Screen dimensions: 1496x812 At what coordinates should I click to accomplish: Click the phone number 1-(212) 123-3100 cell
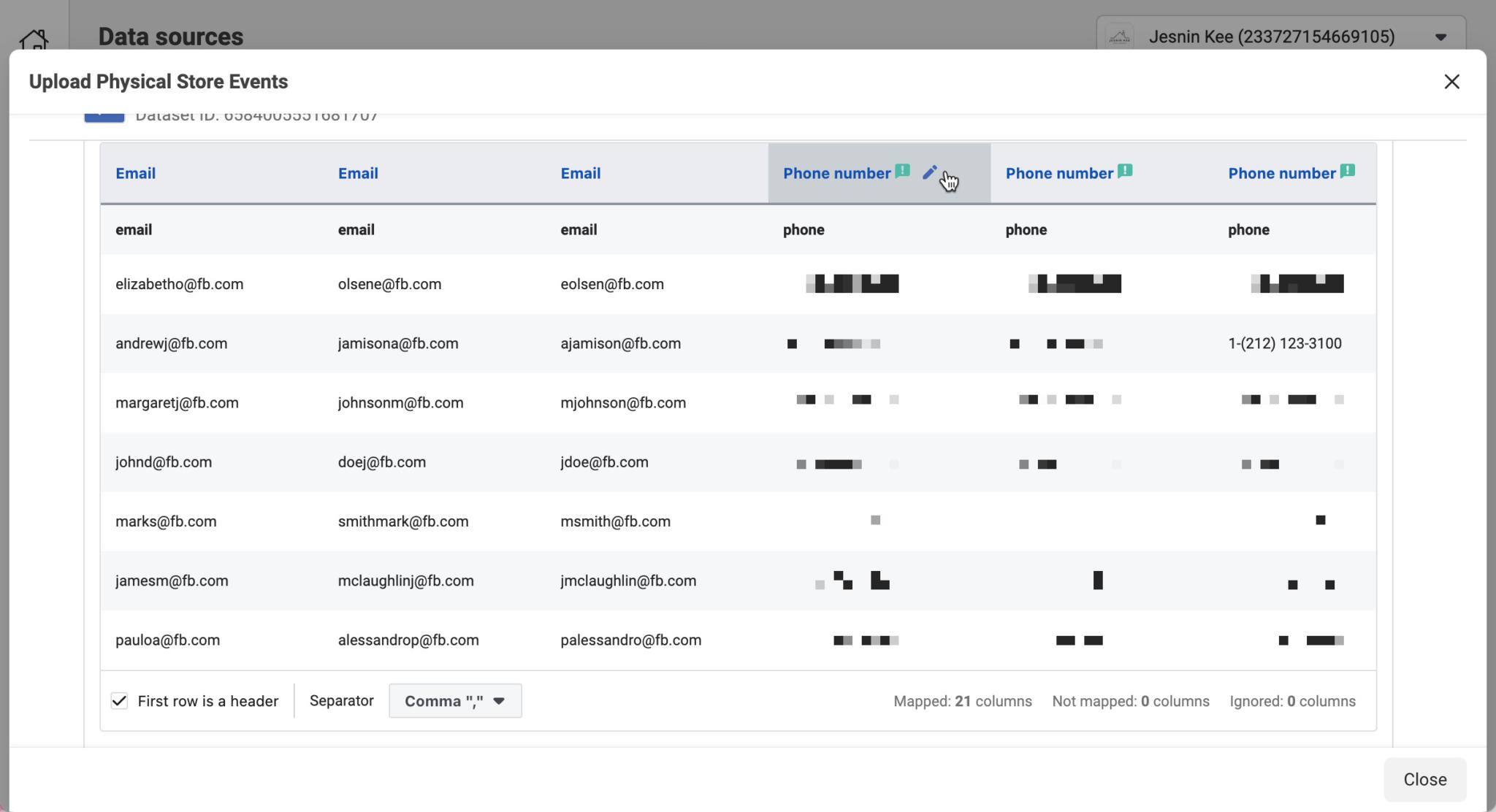pyautogui.click(x=1284, y=343)
